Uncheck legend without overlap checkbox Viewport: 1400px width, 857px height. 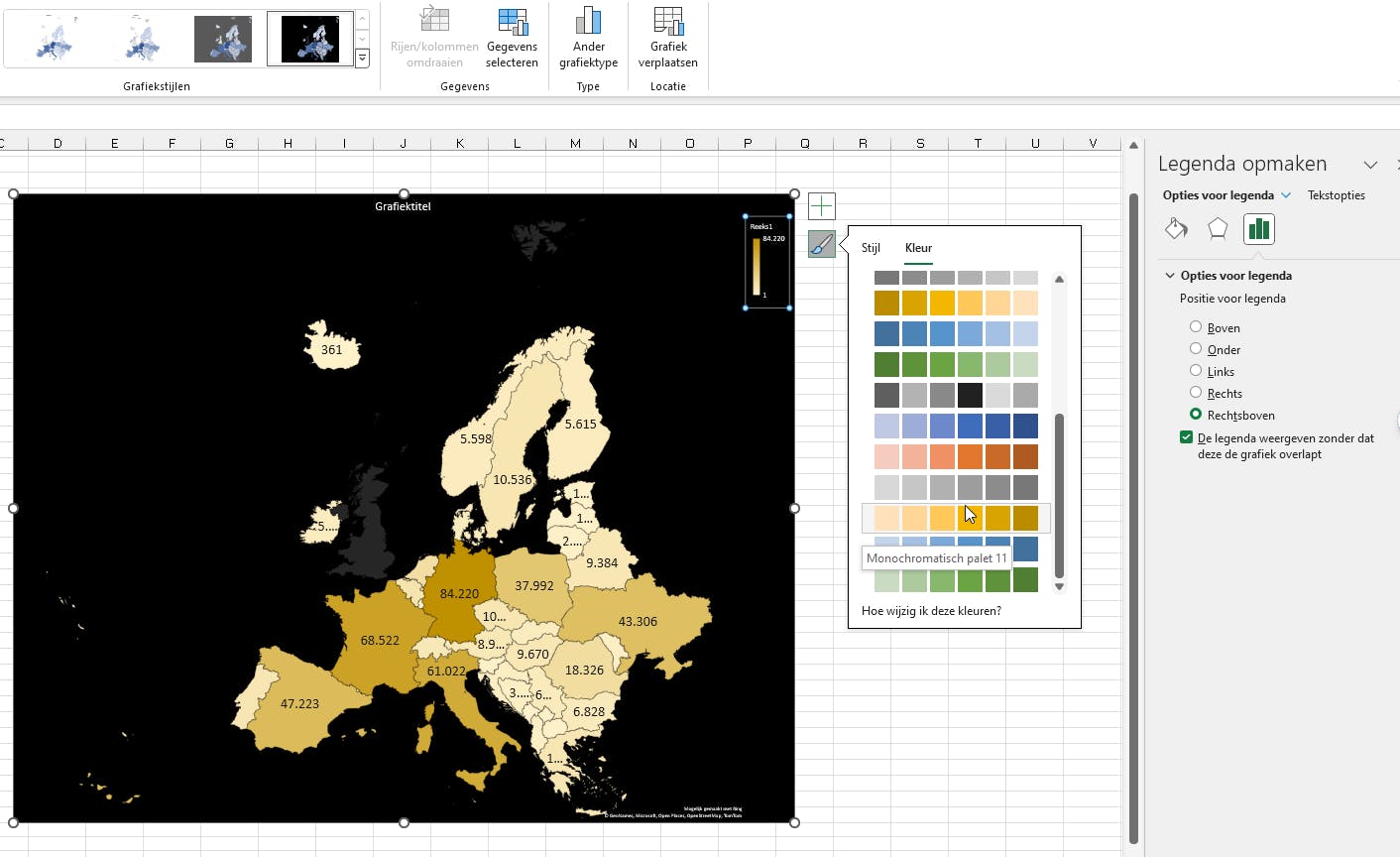[x=1186, y=437]
